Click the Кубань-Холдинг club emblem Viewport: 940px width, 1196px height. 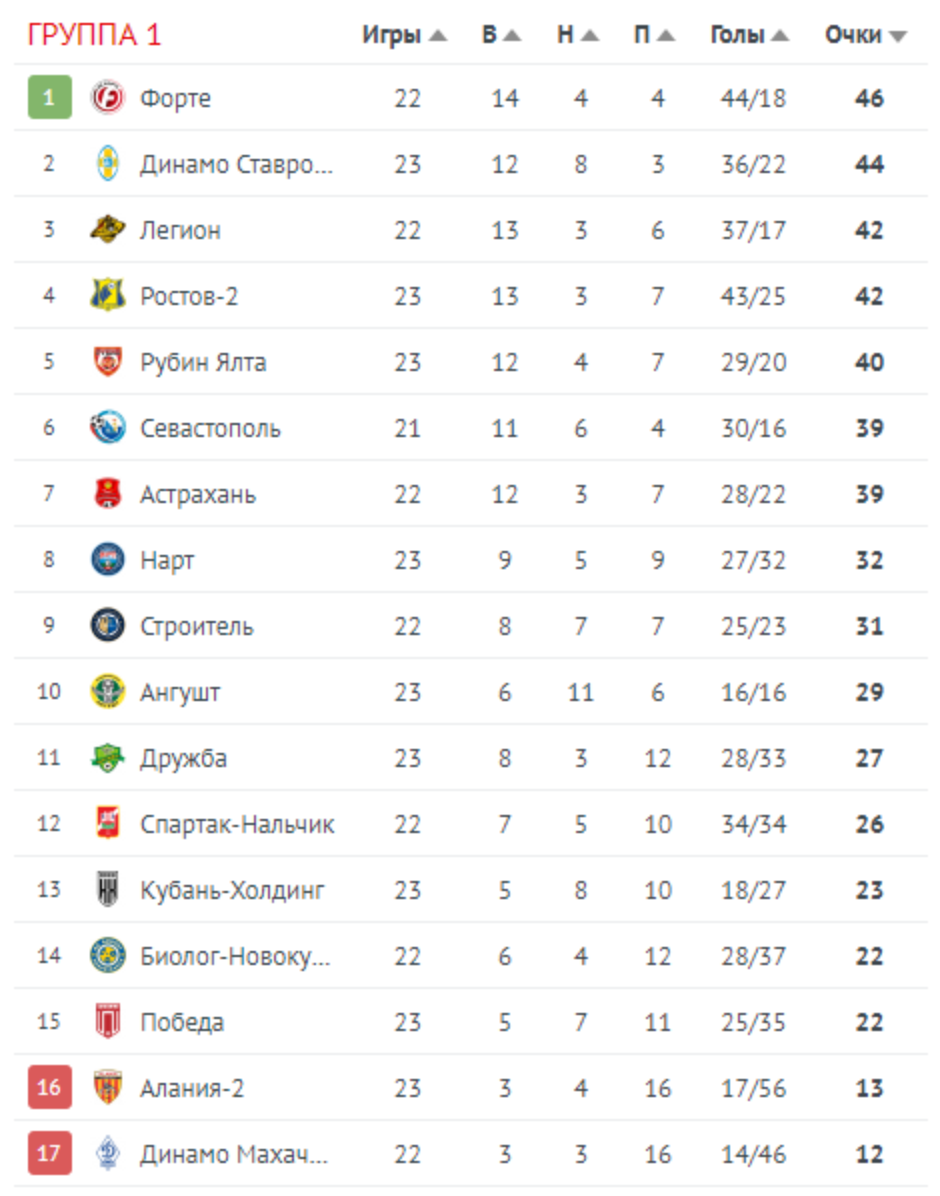point(108,890)
